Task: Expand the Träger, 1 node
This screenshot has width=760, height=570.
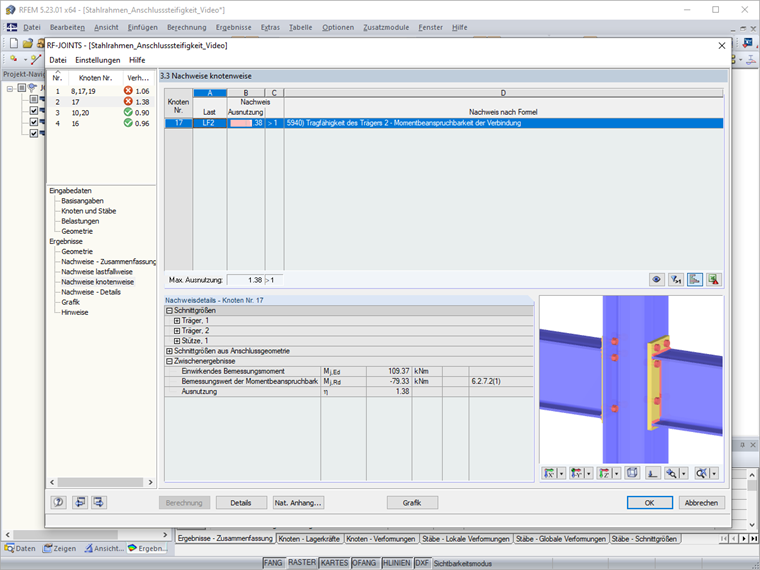Action: [177, 320]
